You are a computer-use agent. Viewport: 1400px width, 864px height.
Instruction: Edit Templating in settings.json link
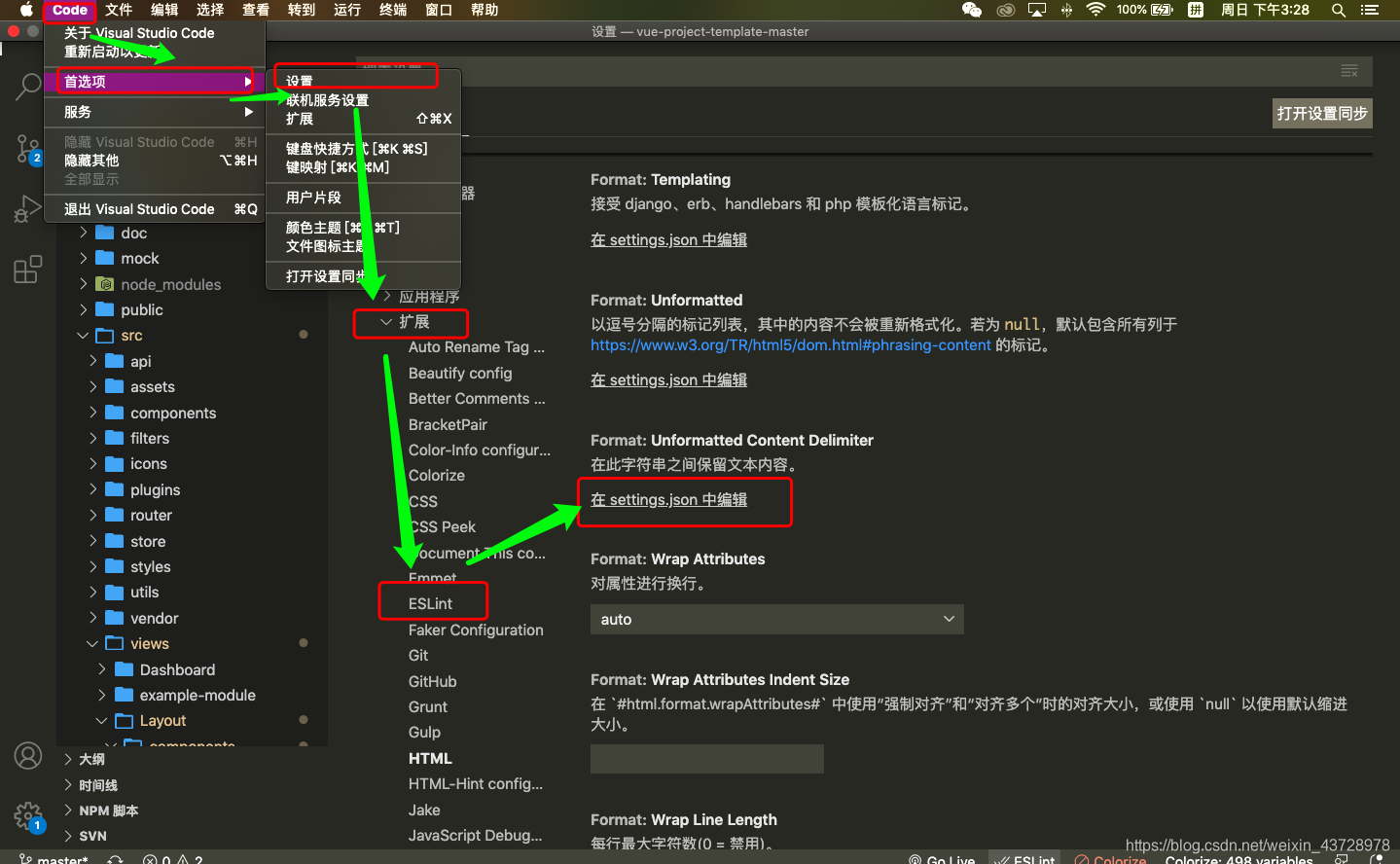[668, 239]
